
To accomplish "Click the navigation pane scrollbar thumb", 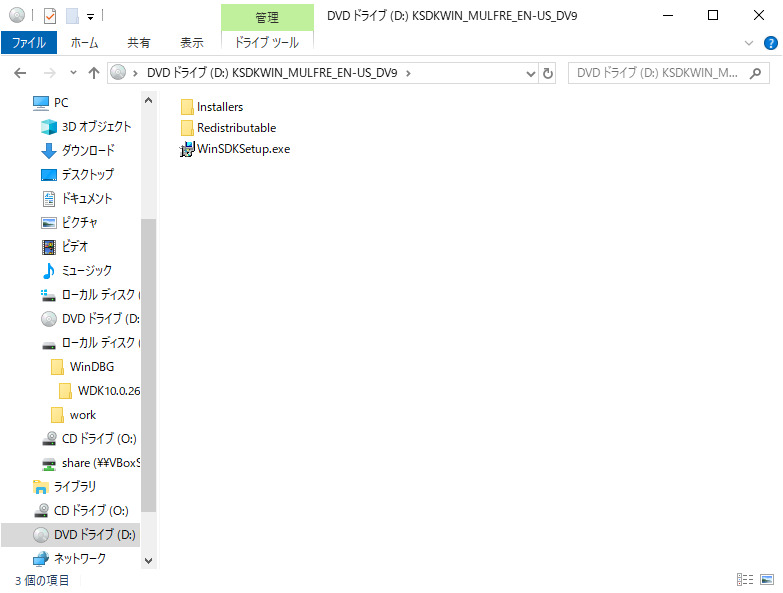I will (x=148, y=365).
